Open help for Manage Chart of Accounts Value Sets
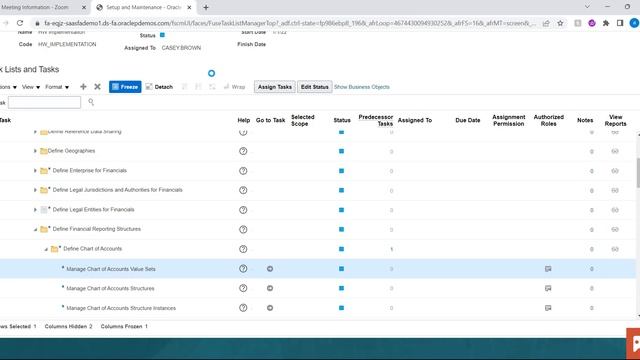Viewport: 640px width, 360px height. click(243, 269)
